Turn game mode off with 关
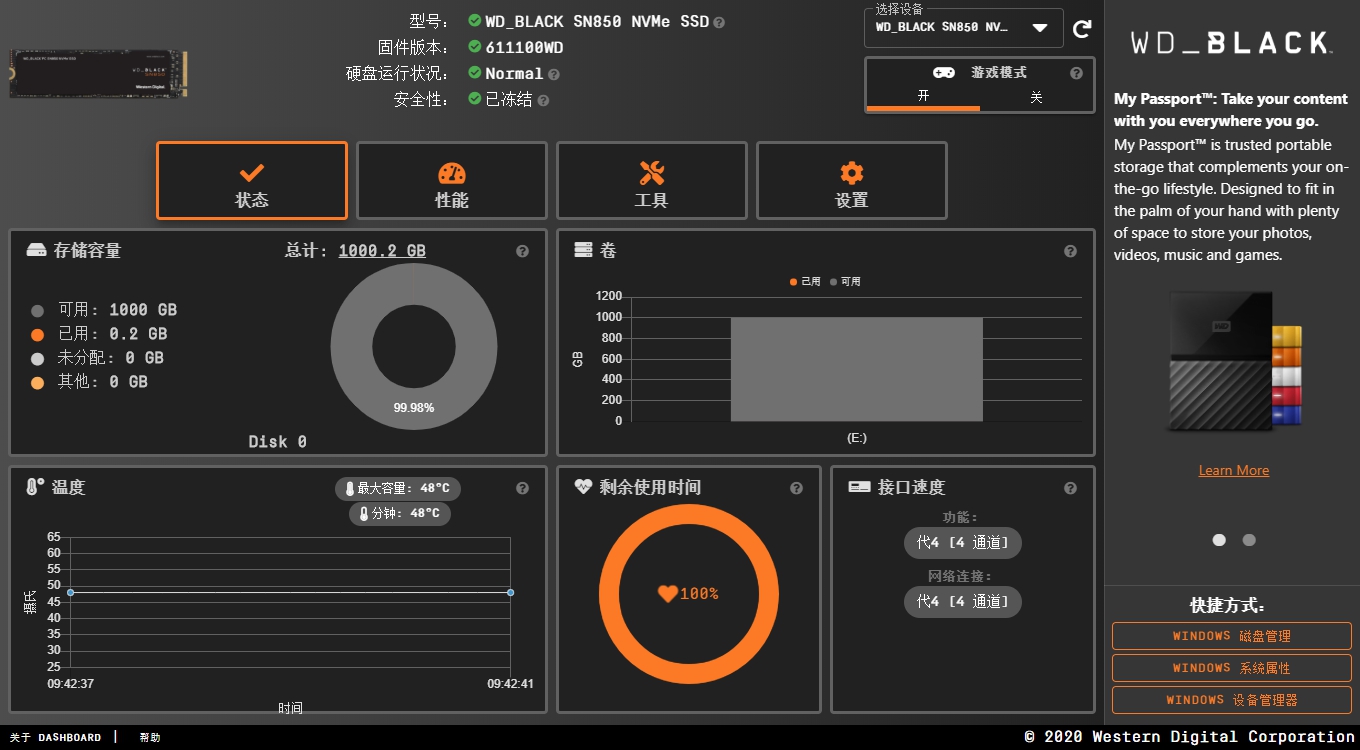 [x=1036, y=97]
